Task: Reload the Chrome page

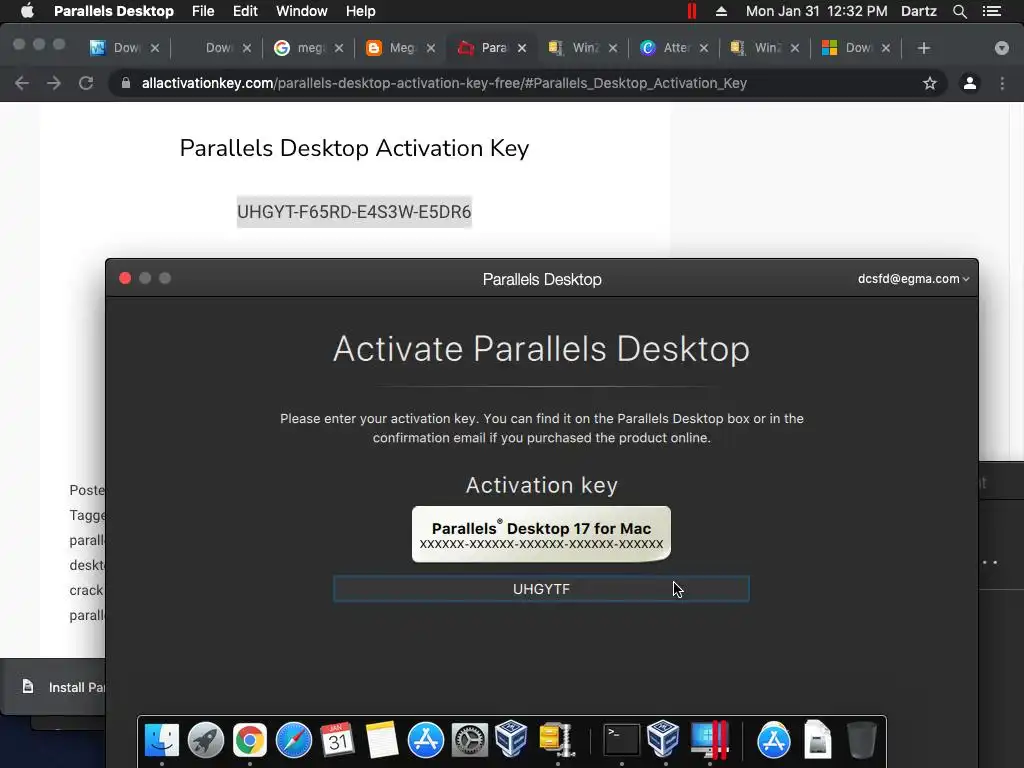Action: click(x=86, y=83)
